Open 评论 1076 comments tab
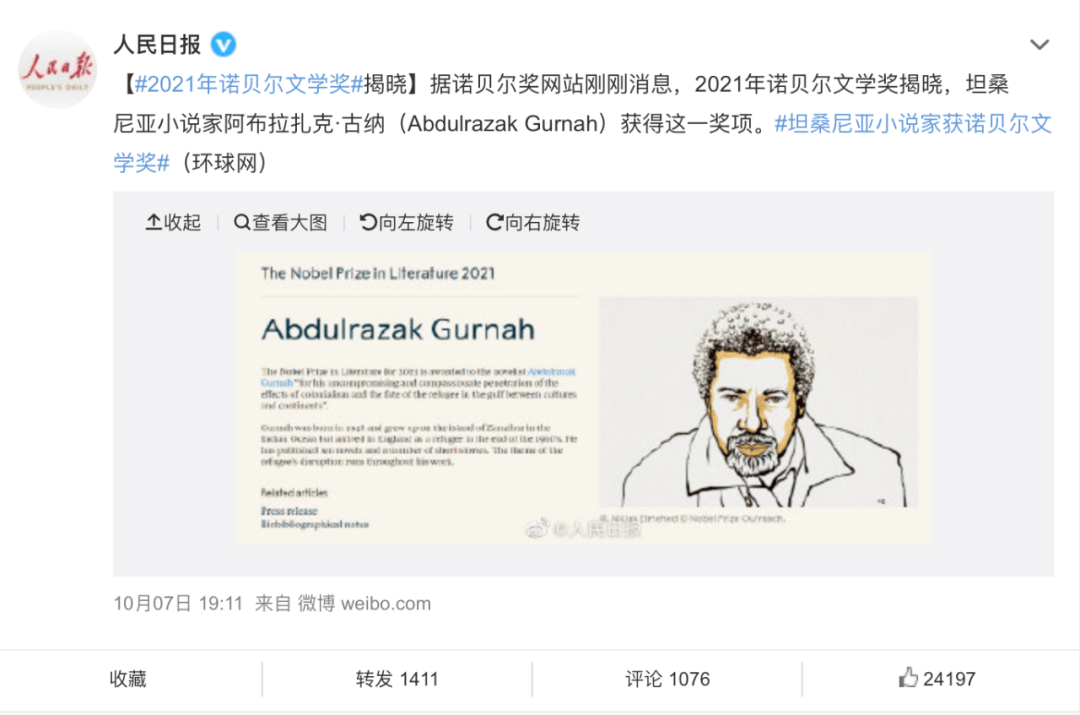 [667, 679]
